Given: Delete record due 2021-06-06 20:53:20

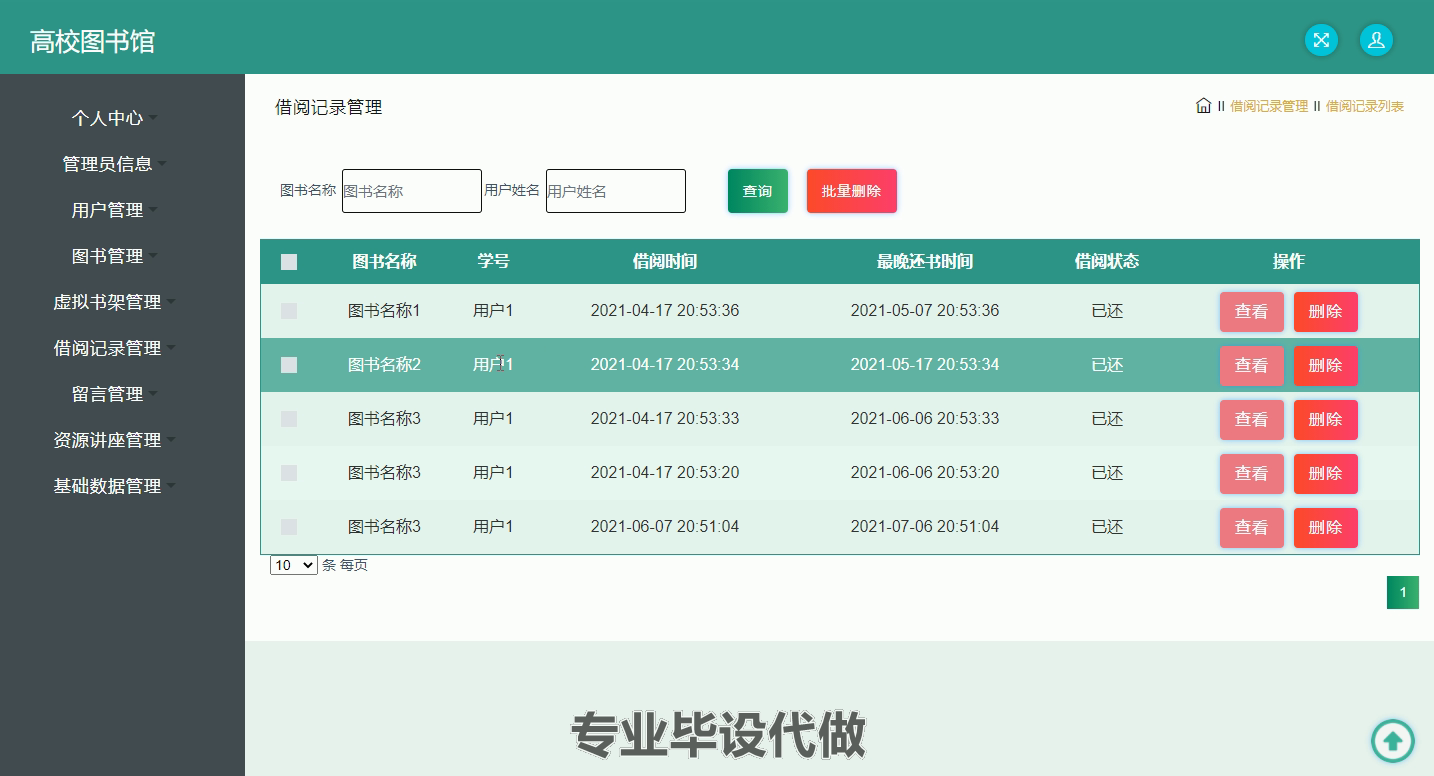Looking at the screenshot, I should point(1326,474).
